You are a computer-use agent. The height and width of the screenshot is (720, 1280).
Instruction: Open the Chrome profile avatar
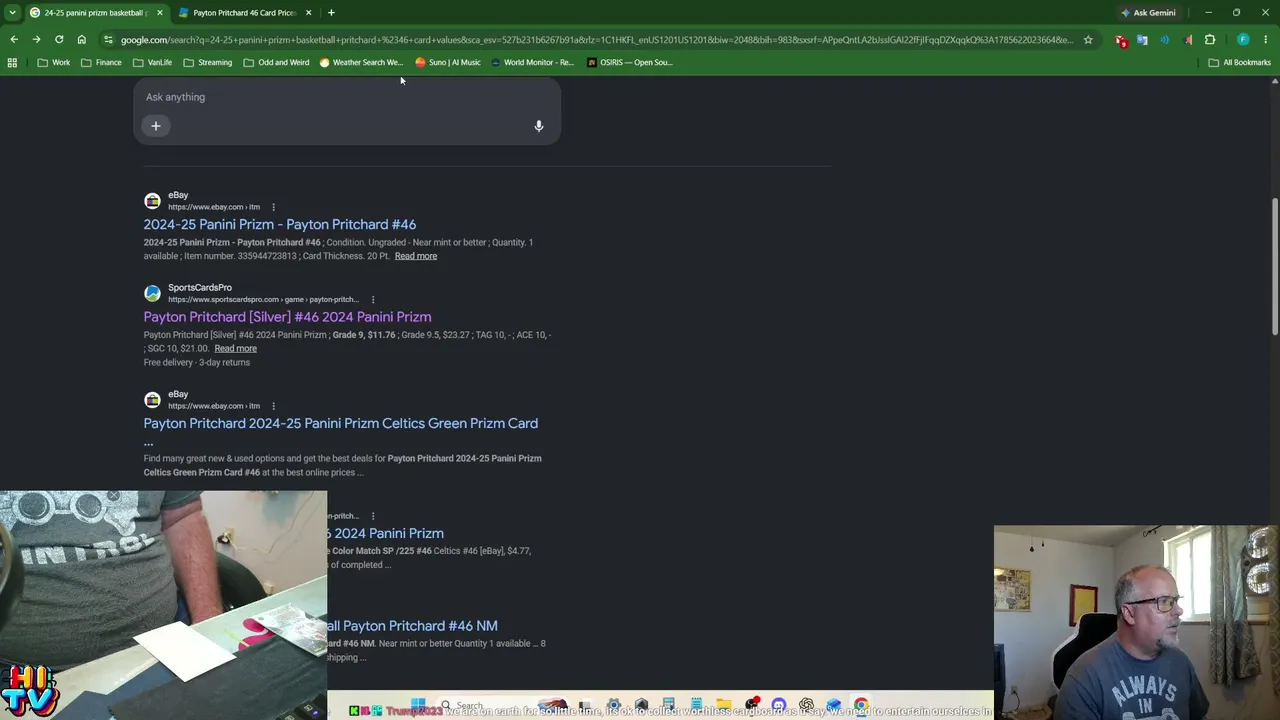(x=1243, y=40)
